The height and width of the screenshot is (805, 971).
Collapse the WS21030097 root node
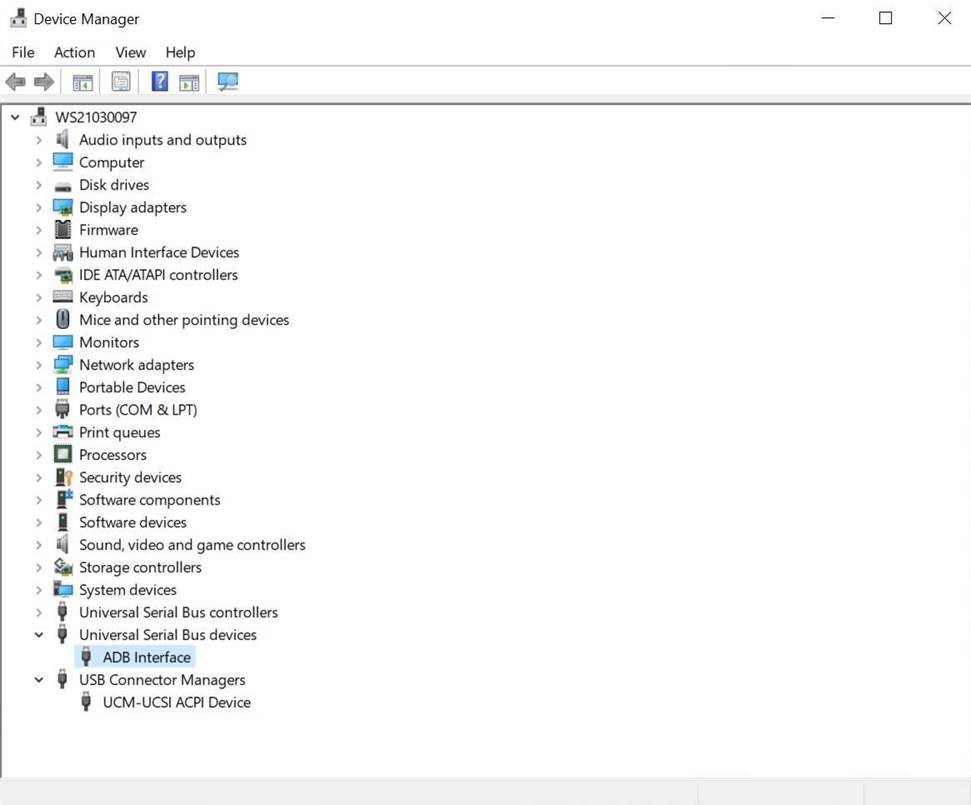(x=15, y=117)
